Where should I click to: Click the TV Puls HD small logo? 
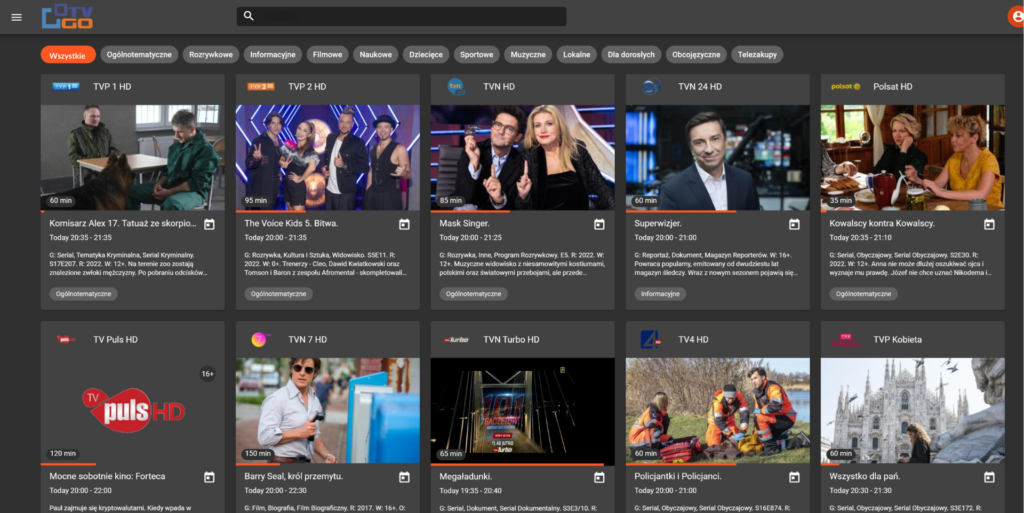pos(66,339)
